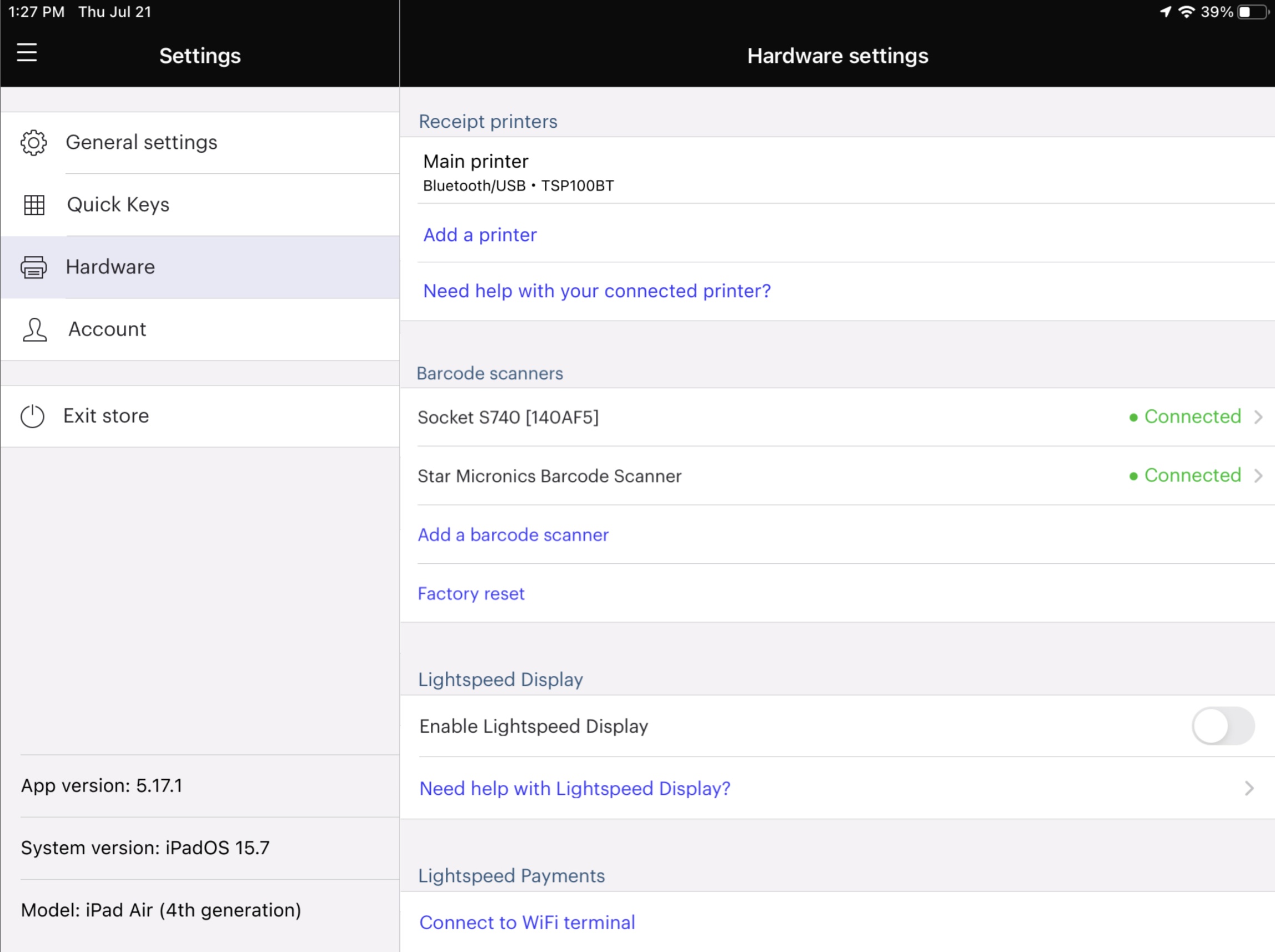Click Connect to WiFi terminal link
Viewport: 1275px width, 952px height.
coord(526,922)
